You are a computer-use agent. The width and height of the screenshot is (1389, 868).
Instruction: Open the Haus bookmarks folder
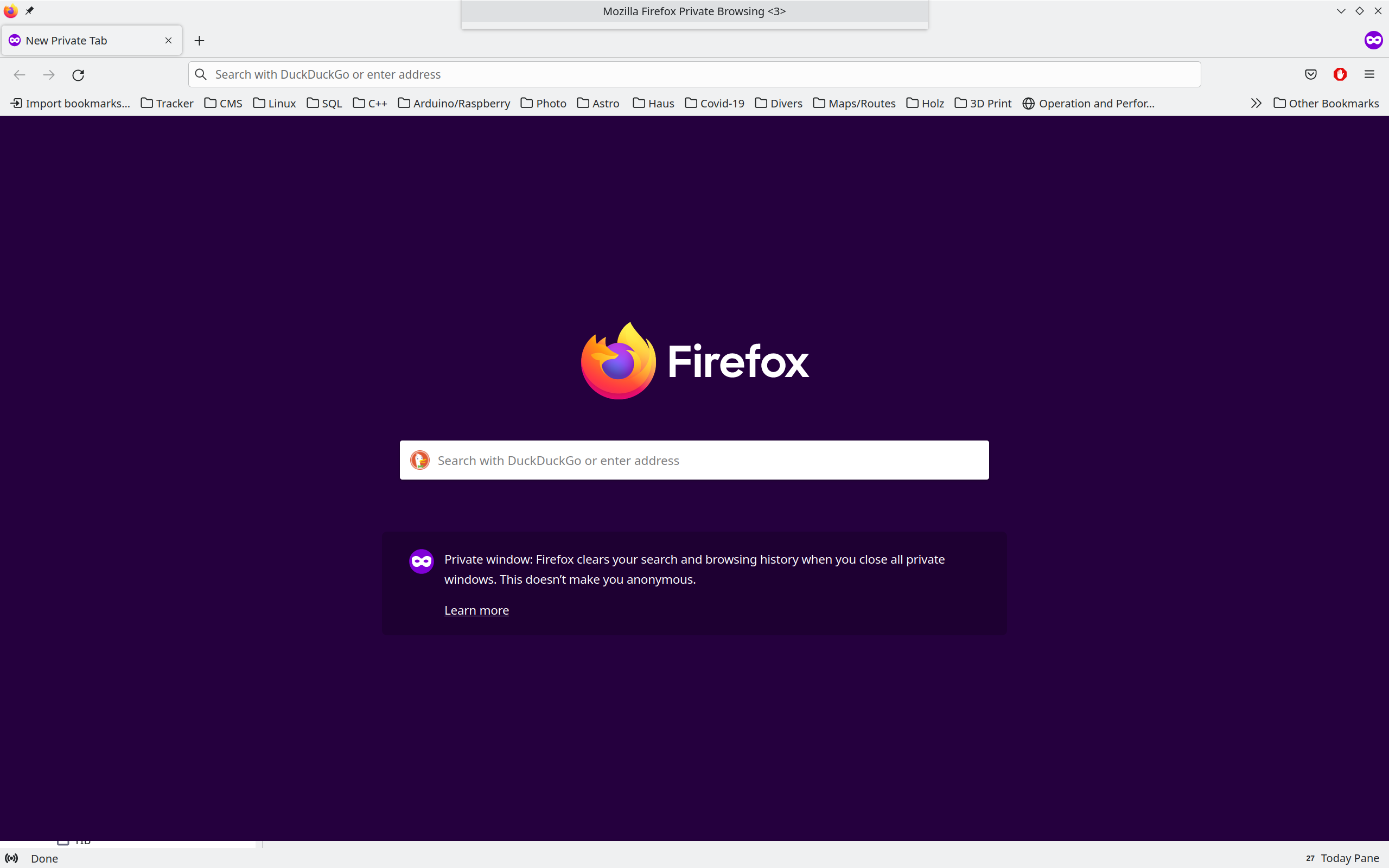click(x=653, y=103)
